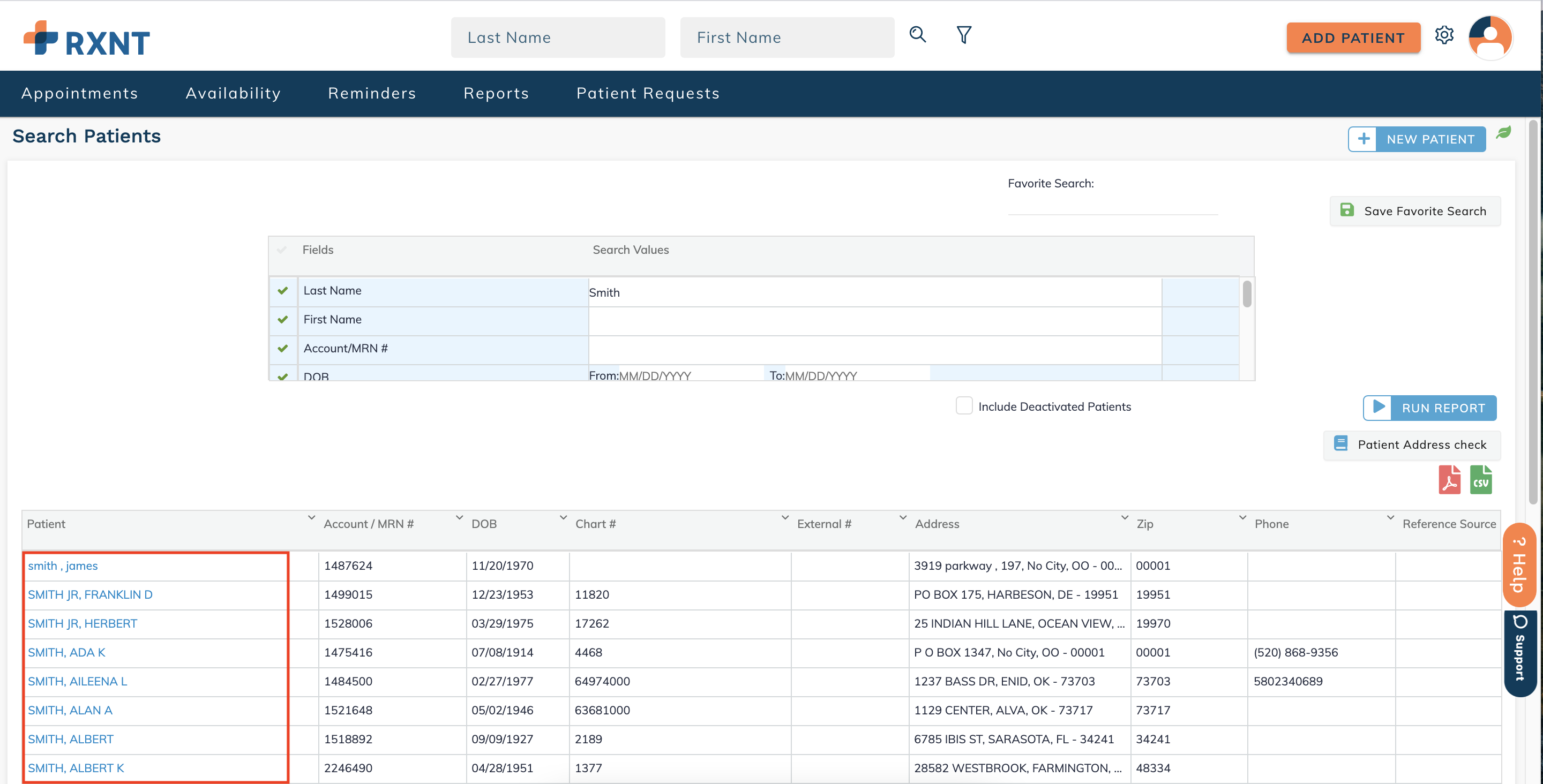Click the green leaf icon
1543x784 pixels.
click(1504, 132)
